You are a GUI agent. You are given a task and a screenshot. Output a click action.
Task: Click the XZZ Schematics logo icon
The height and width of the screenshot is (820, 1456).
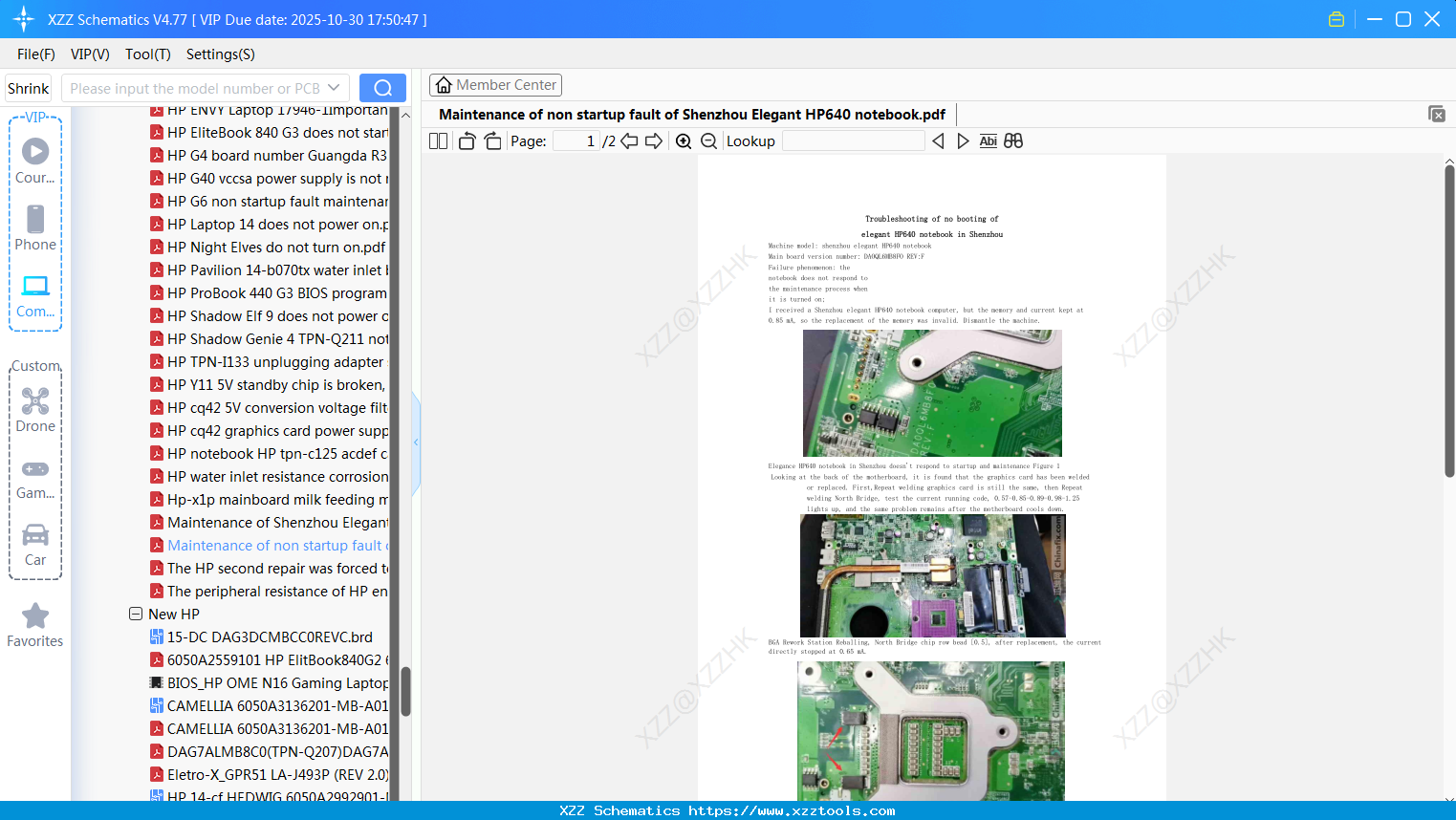24,19
